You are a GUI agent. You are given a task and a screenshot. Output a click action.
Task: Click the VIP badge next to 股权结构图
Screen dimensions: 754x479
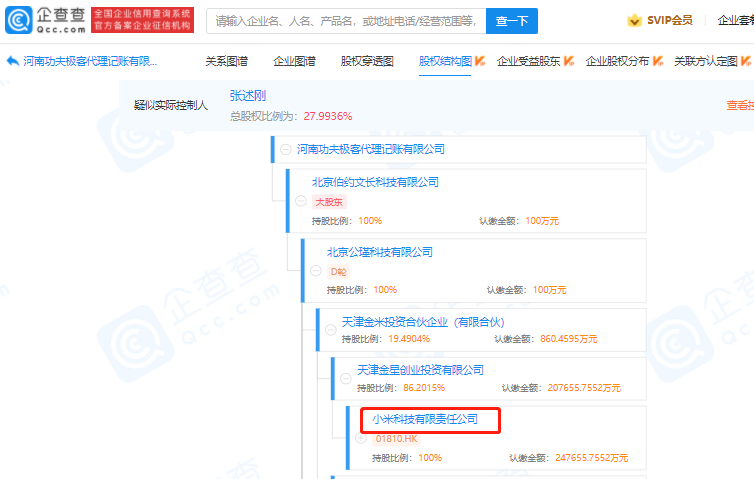(480, 61)
